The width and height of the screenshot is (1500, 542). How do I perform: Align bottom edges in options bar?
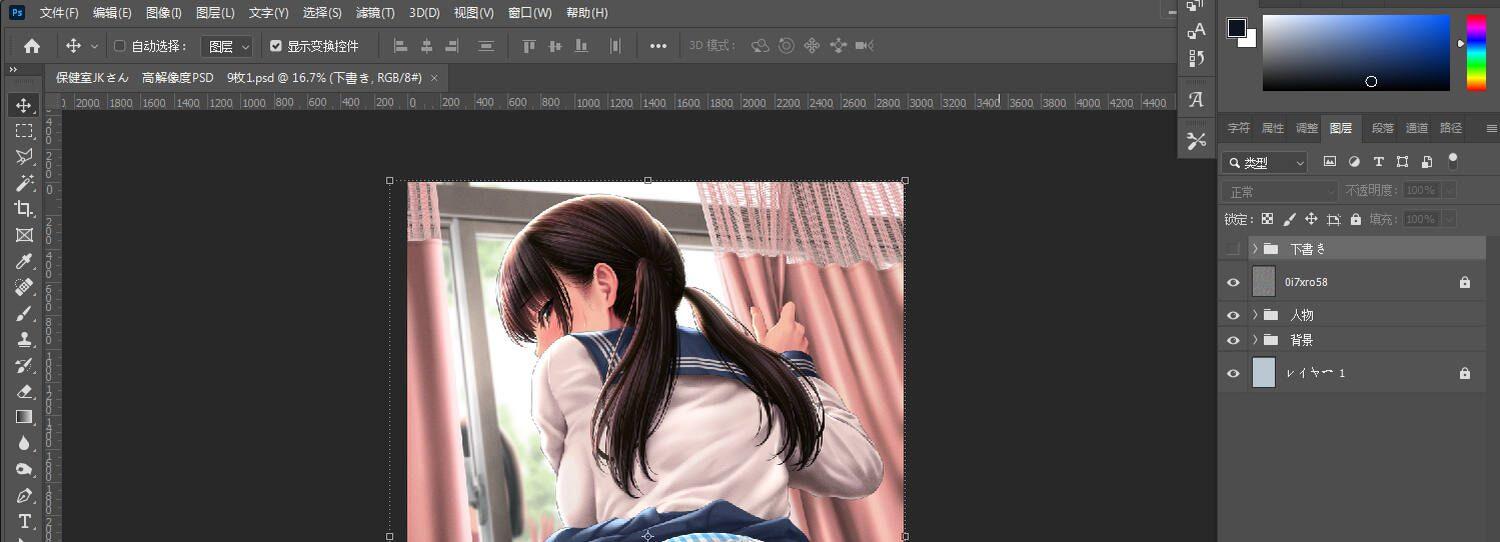click(x=581, y=46)
